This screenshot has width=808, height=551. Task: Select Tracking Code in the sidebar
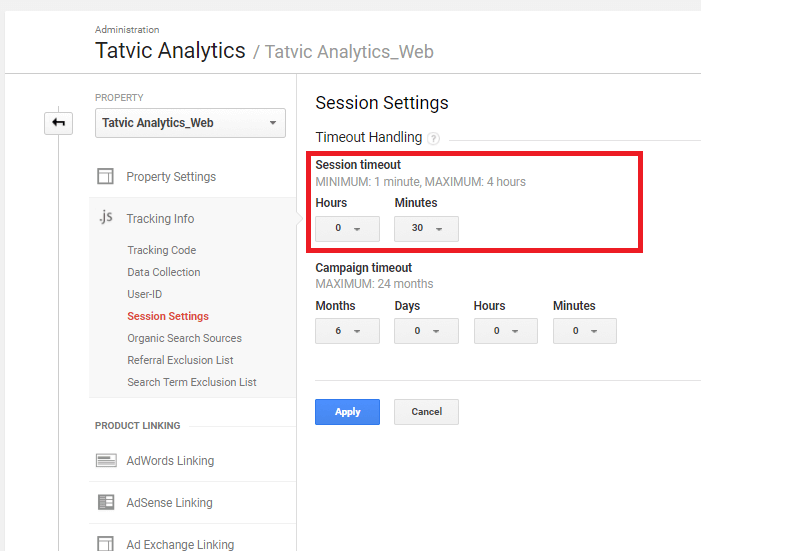tap(162, 250)
